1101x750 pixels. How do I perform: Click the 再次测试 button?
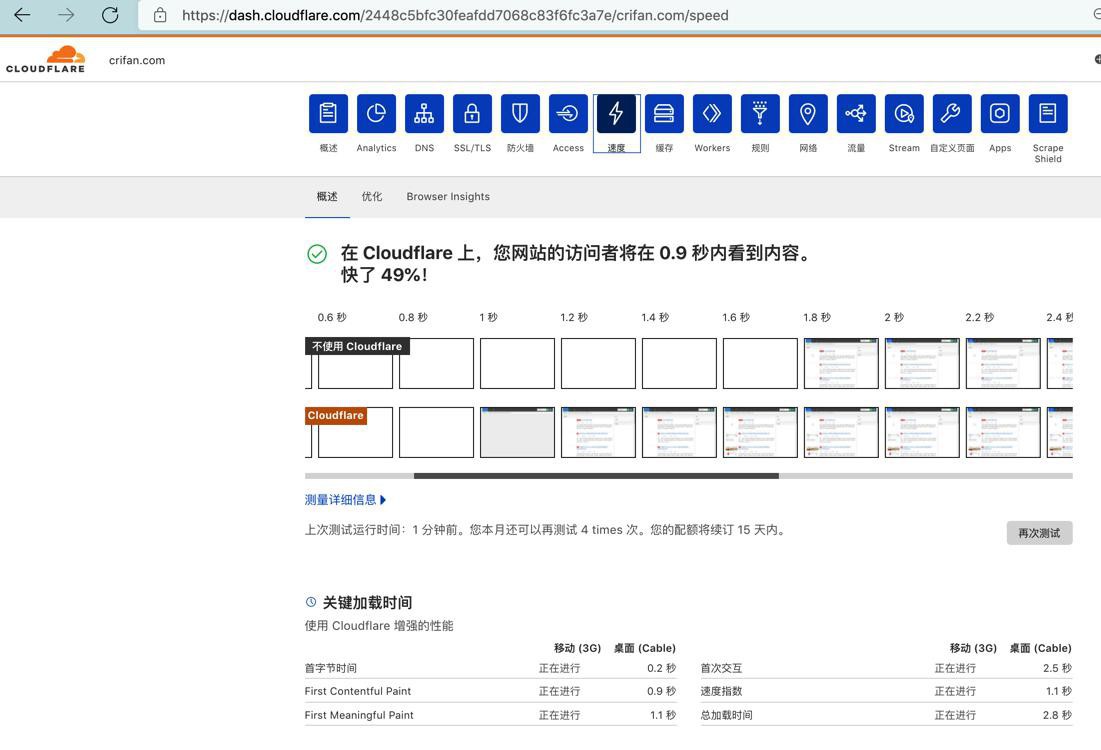(1039, 533)
